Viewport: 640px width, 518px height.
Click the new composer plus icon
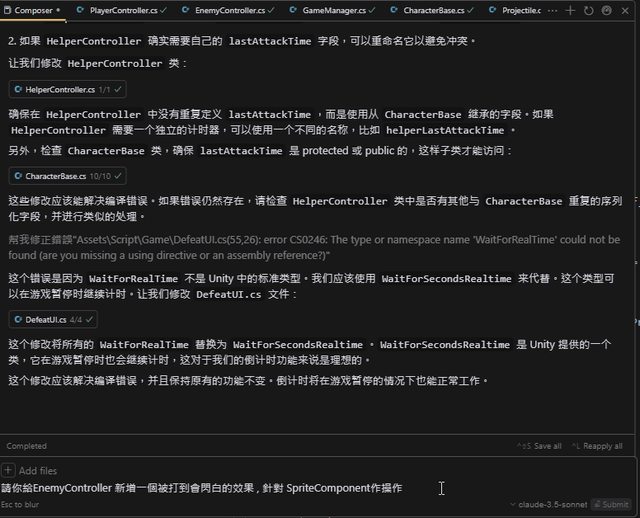[x=569, y=10]
